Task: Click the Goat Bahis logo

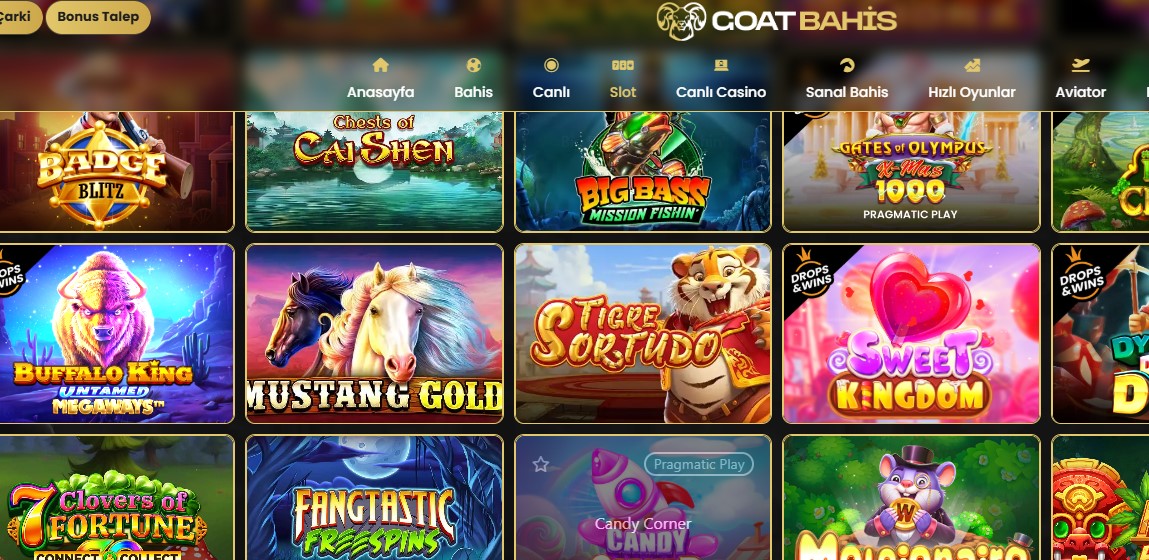Action: coord(777,21)
